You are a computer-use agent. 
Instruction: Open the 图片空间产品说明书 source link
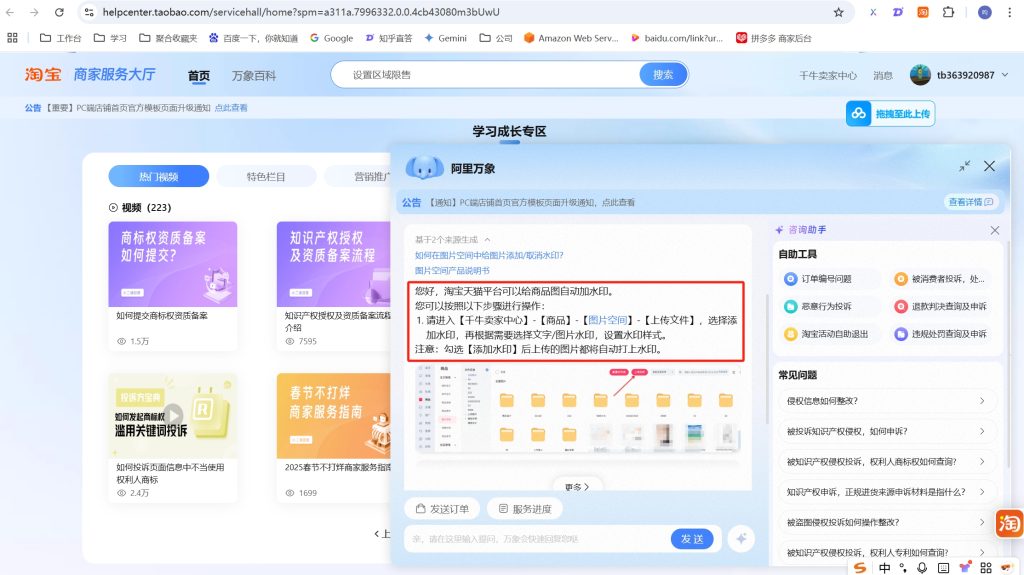pyautogui.click(x=453, y=270)
